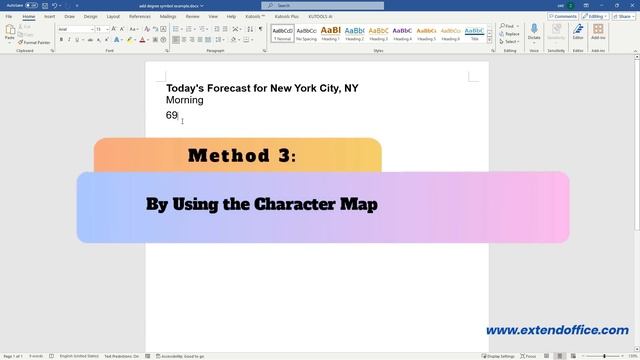
Task: Switch to the Design ribbon tab
Action: coord(91,16)
